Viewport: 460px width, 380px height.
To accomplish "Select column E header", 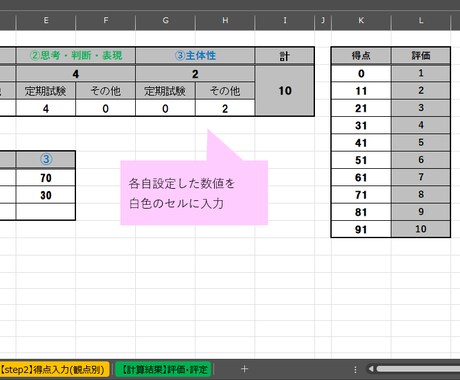I will point(46,21).
